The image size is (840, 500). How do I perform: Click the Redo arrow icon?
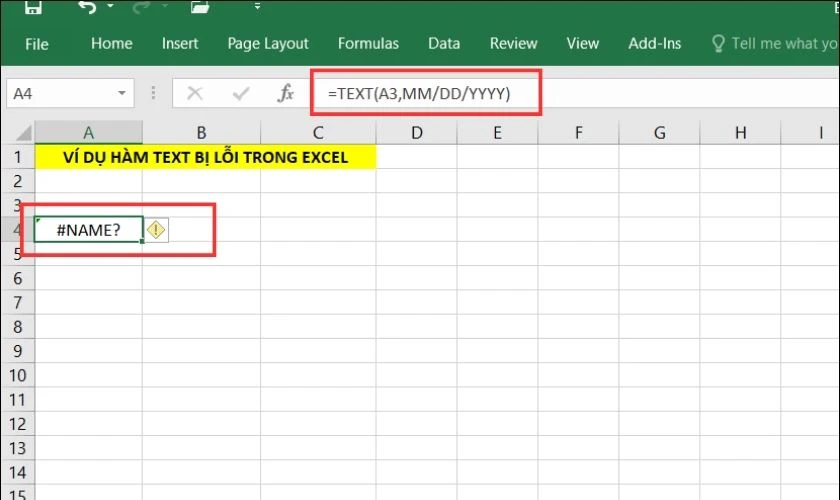tap(141, 6)
